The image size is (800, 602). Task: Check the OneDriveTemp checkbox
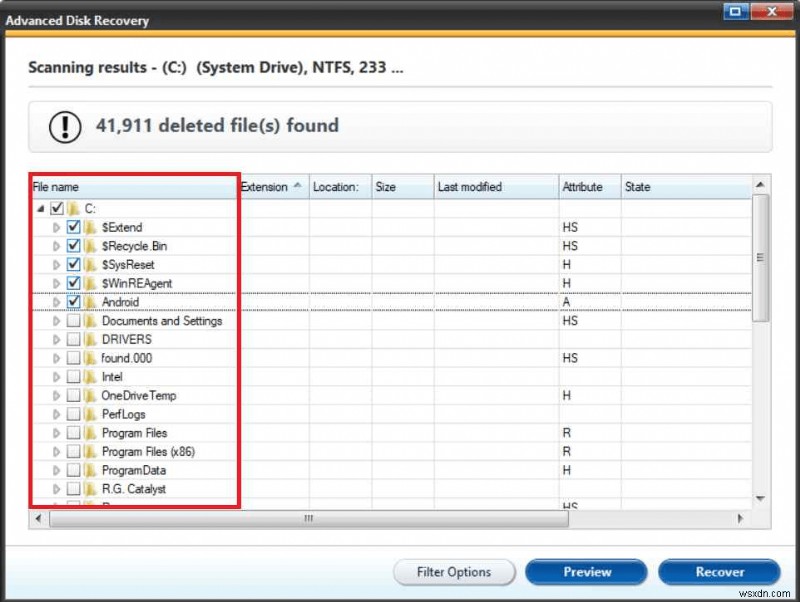tap(74, 395)
